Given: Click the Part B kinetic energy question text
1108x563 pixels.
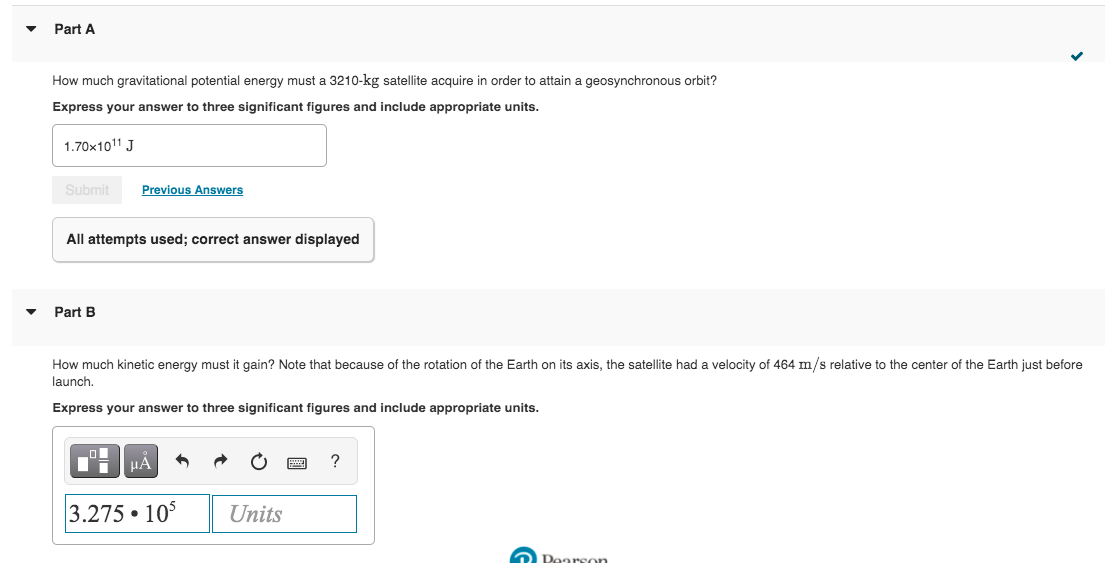Looking at the screenshot, I should pos(567,373).
